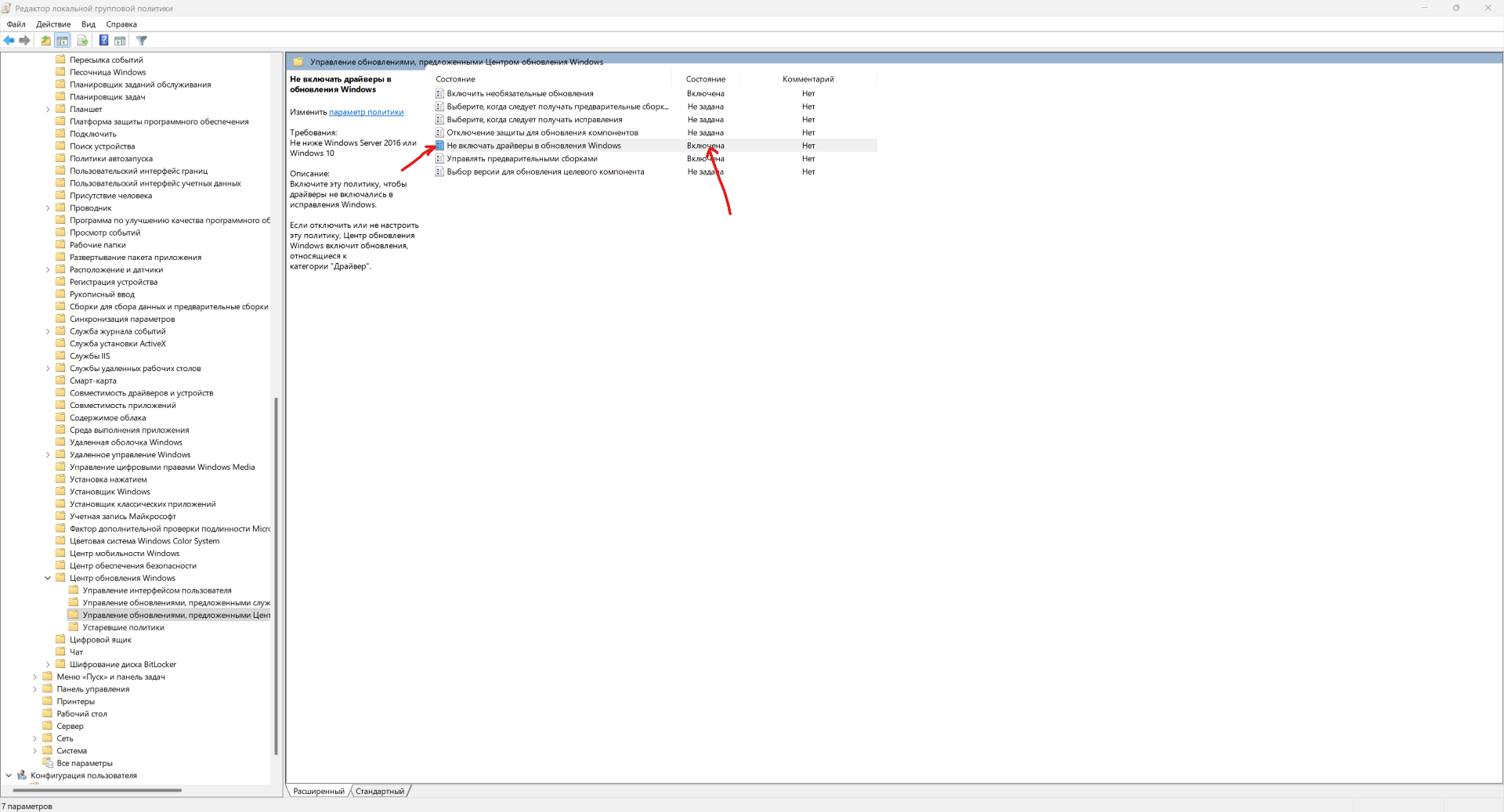Click the Up one level folder icon

point(46,41)
